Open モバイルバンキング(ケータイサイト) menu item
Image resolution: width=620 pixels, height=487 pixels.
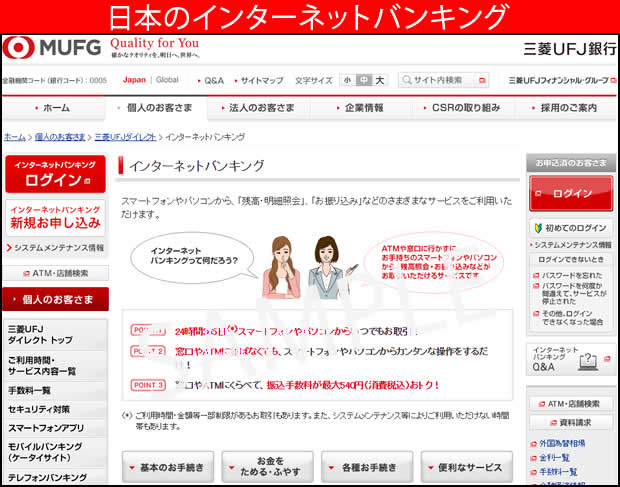[55, 453]
